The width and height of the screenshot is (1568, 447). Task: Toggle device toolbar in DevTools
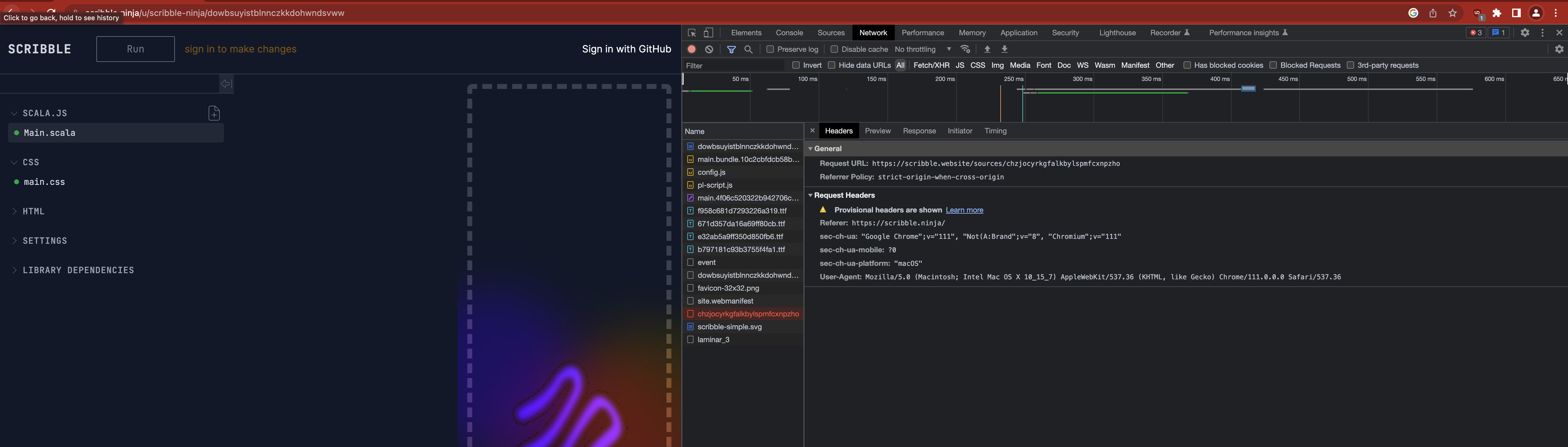708,32
